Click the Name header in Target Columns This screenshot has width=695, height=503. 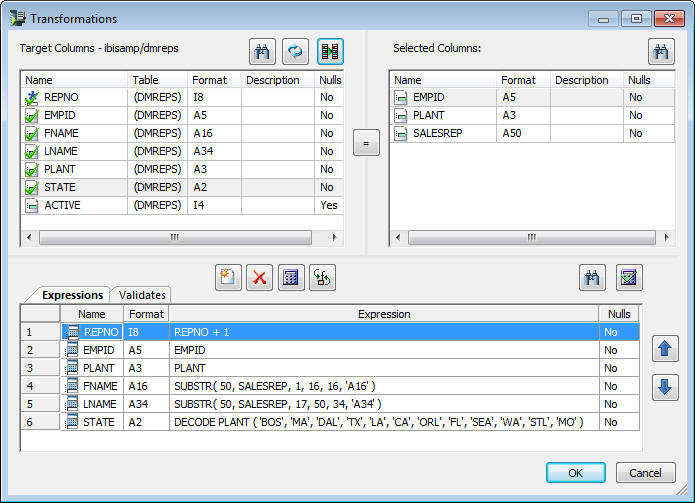74,80
